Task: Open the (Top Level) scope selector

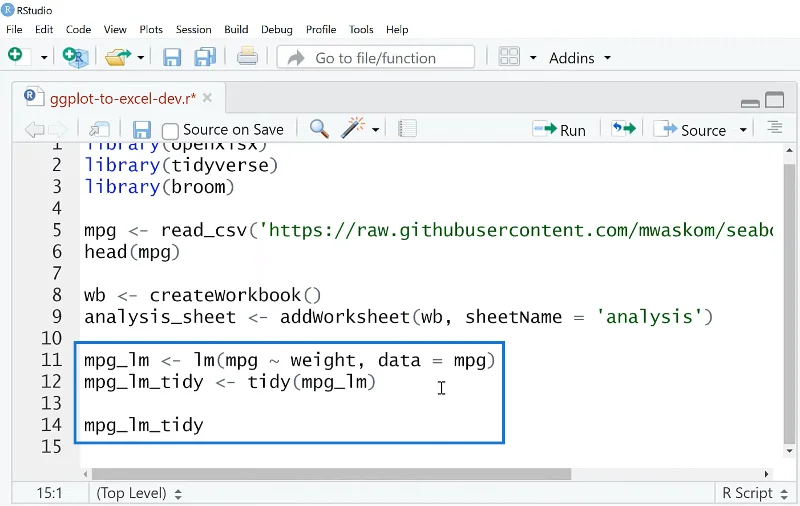Action: pos(139,493)
